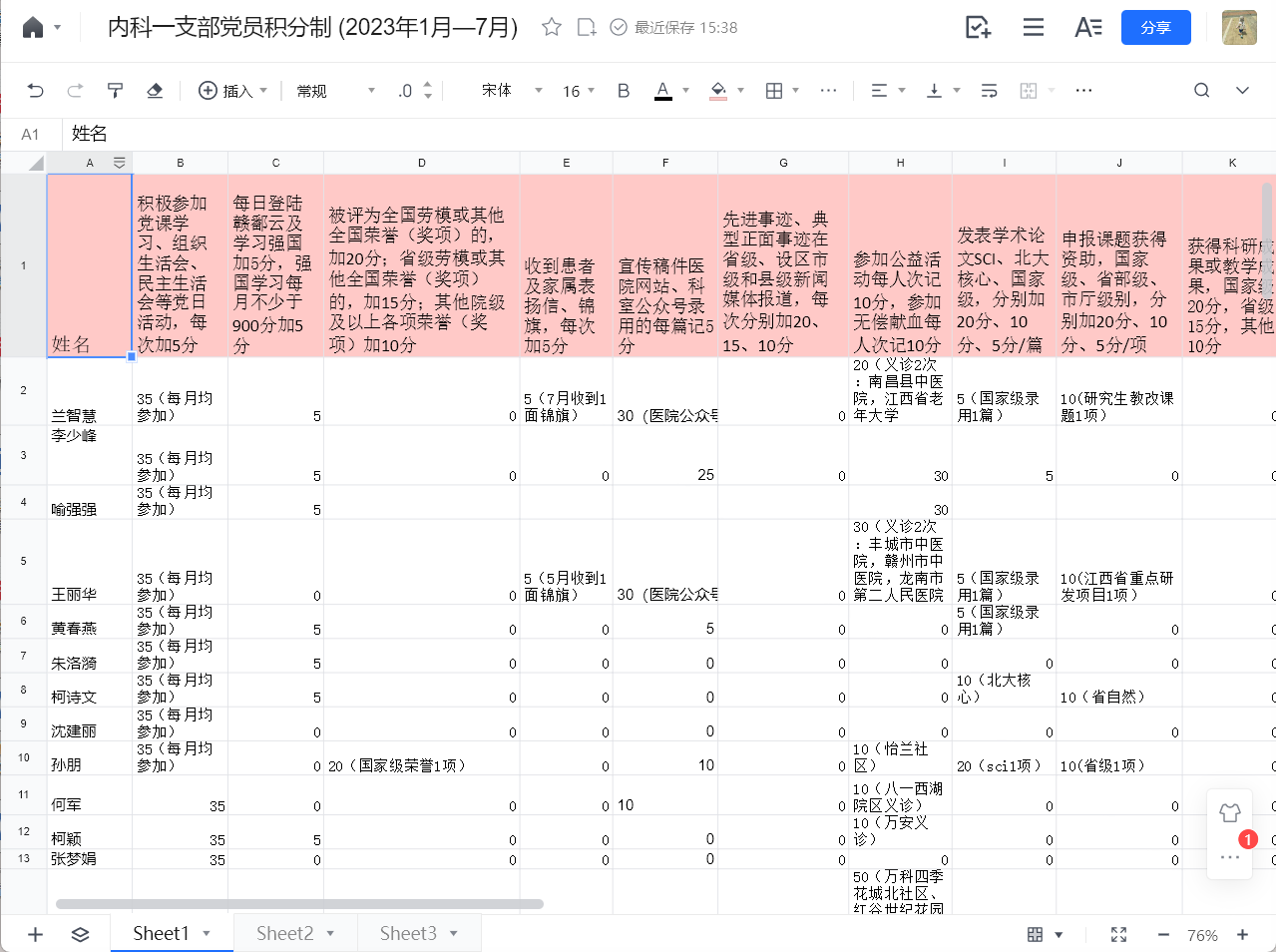The width and height of the screenshot is (1276, 952).
Task: Click the eraser clear-format icon
Action: coord(155,91)
